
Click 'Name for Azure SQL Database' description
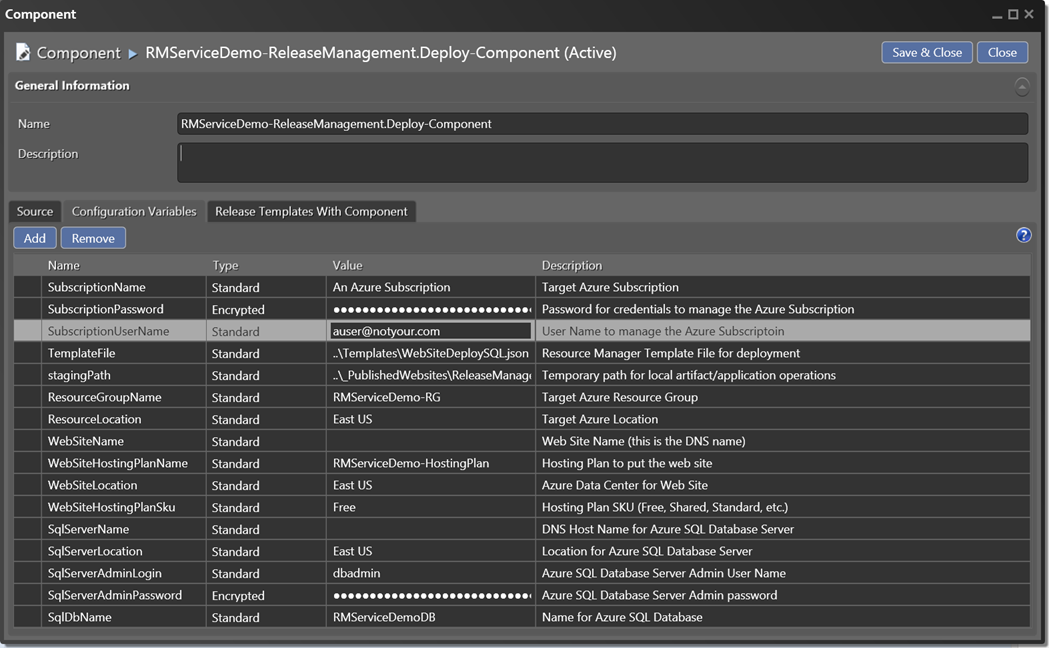(x=783, y=617)
